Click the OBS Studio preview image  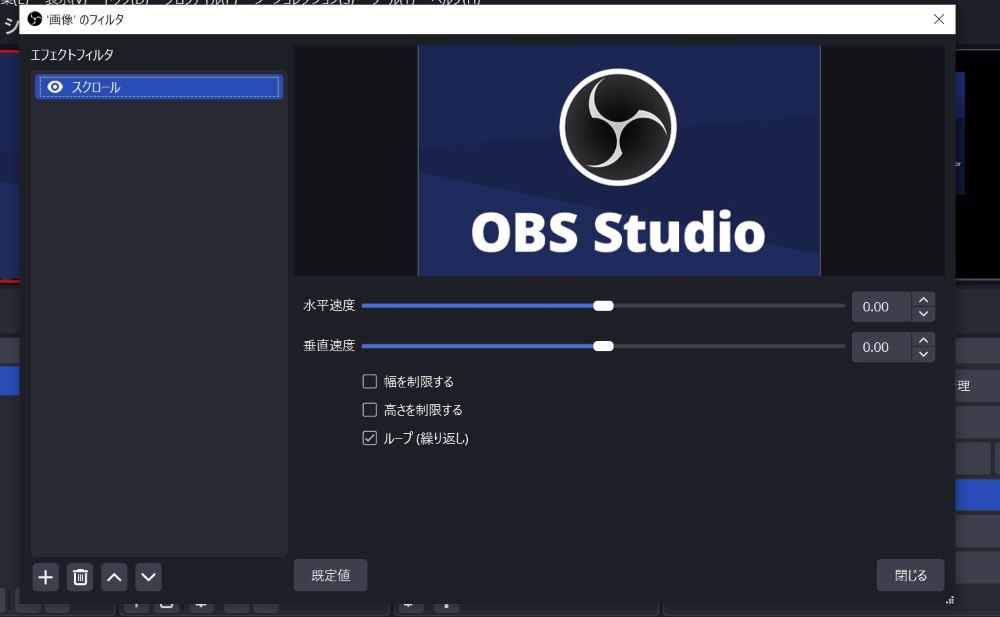click(x=619, y=161)
